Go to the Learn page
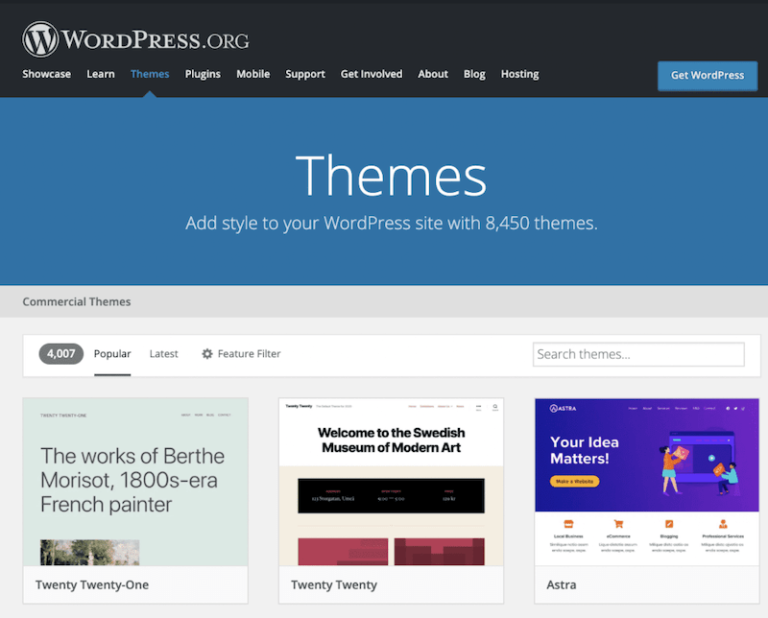768x618 pixels. click(x=100, y=74)
